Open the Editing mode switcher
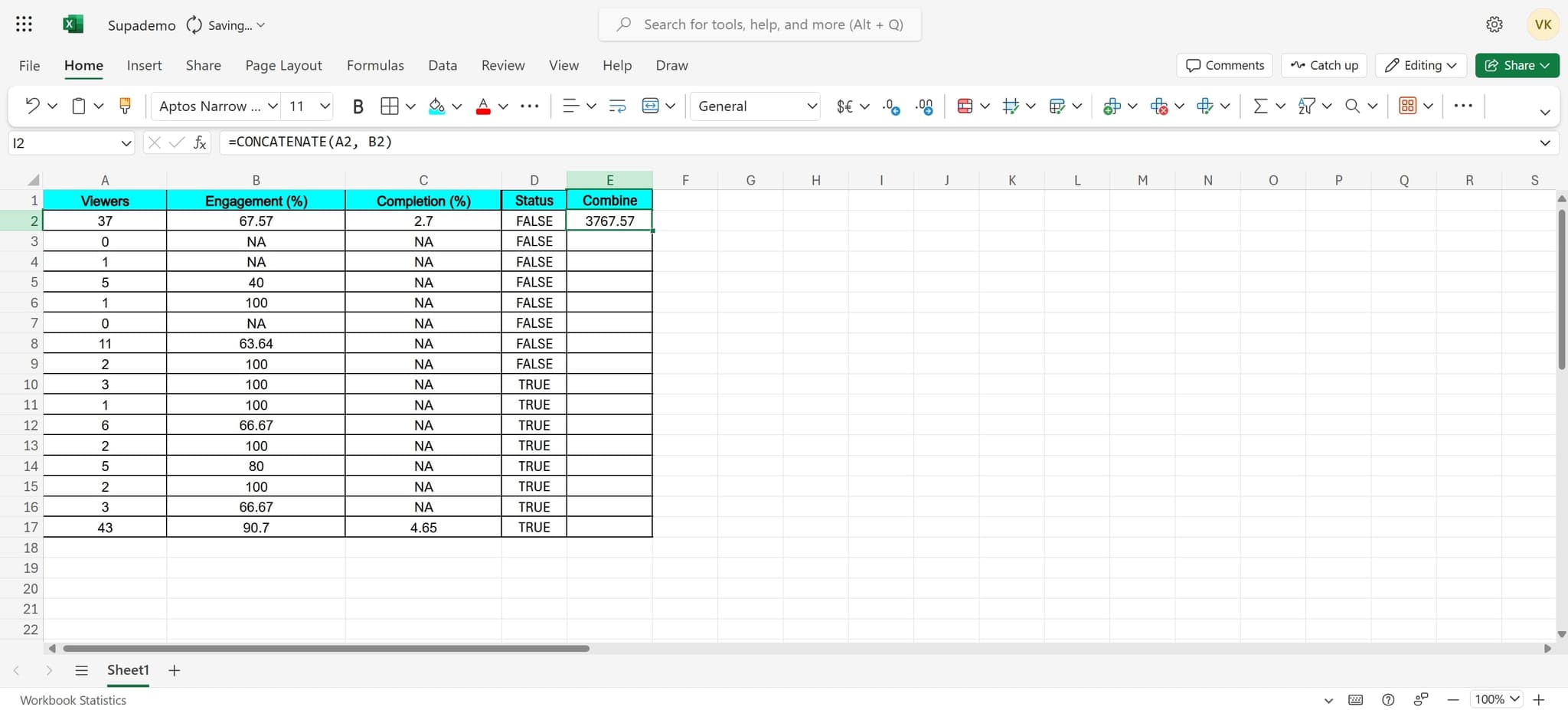 (1421, 65)
